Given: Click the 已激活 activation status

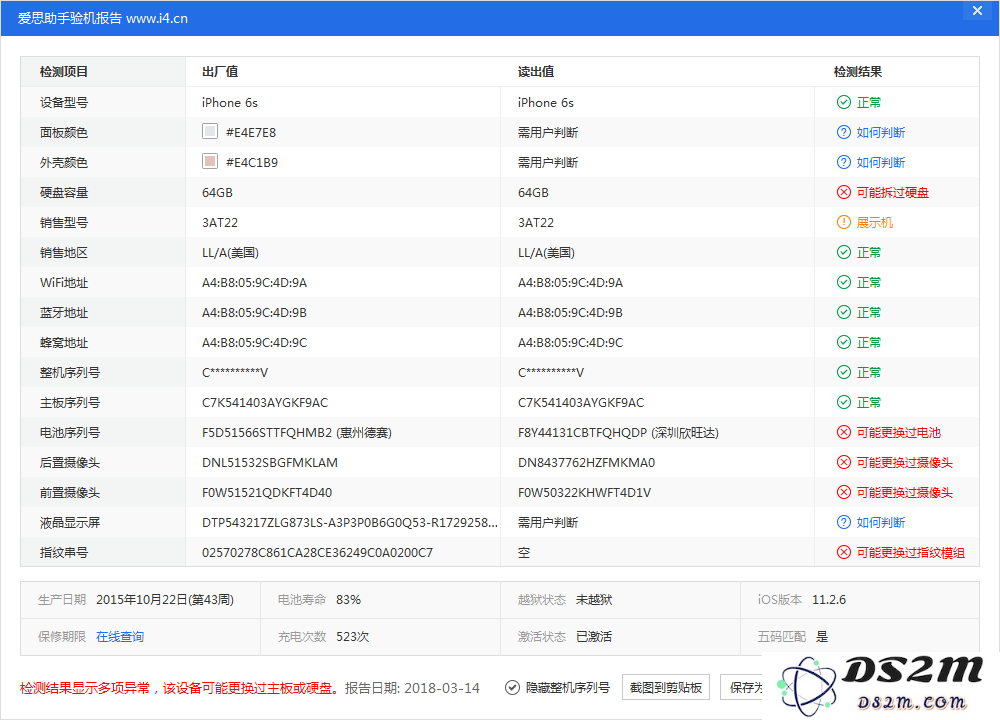Looking at the screenshot, I should pos(594,636).
